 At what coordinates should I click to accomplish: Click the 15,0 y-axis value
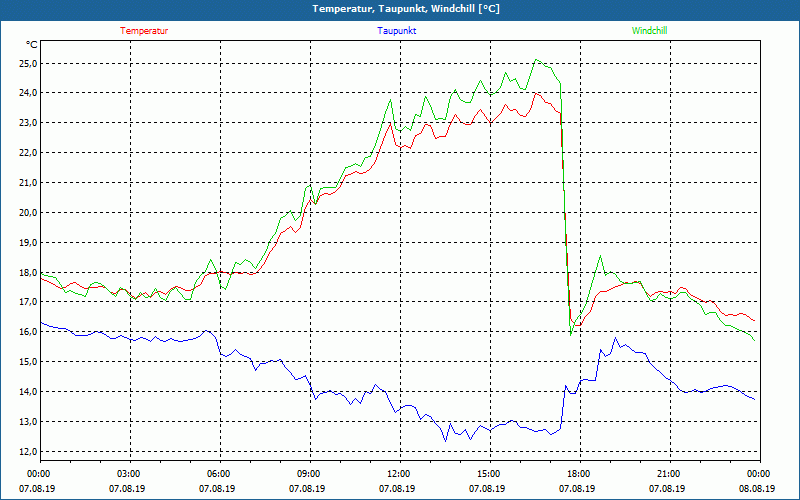pyautogui.click(x=28, y=362)
